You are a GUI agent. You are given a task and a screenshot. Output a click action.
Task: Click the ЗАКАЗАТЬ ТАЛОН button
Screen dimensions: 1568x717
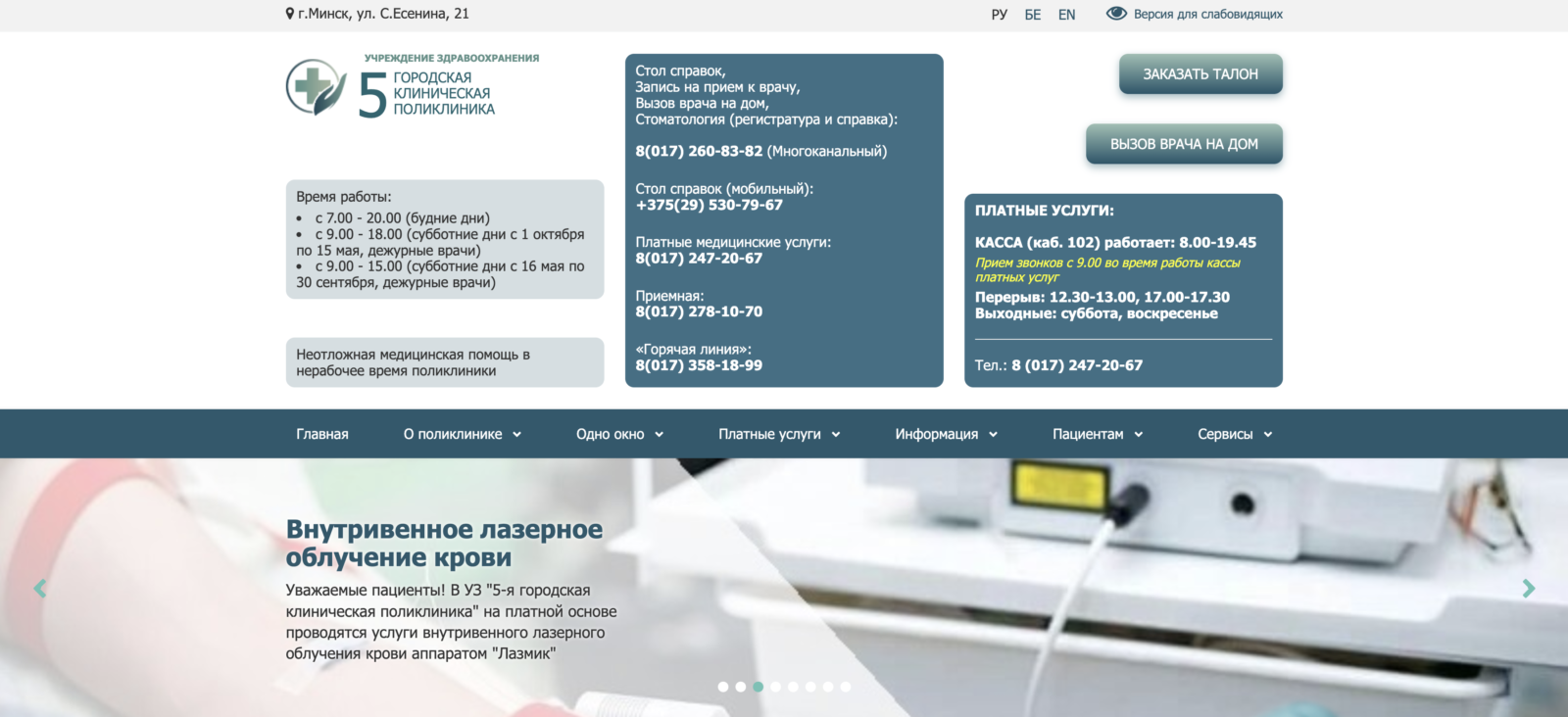coord(1200,74)
